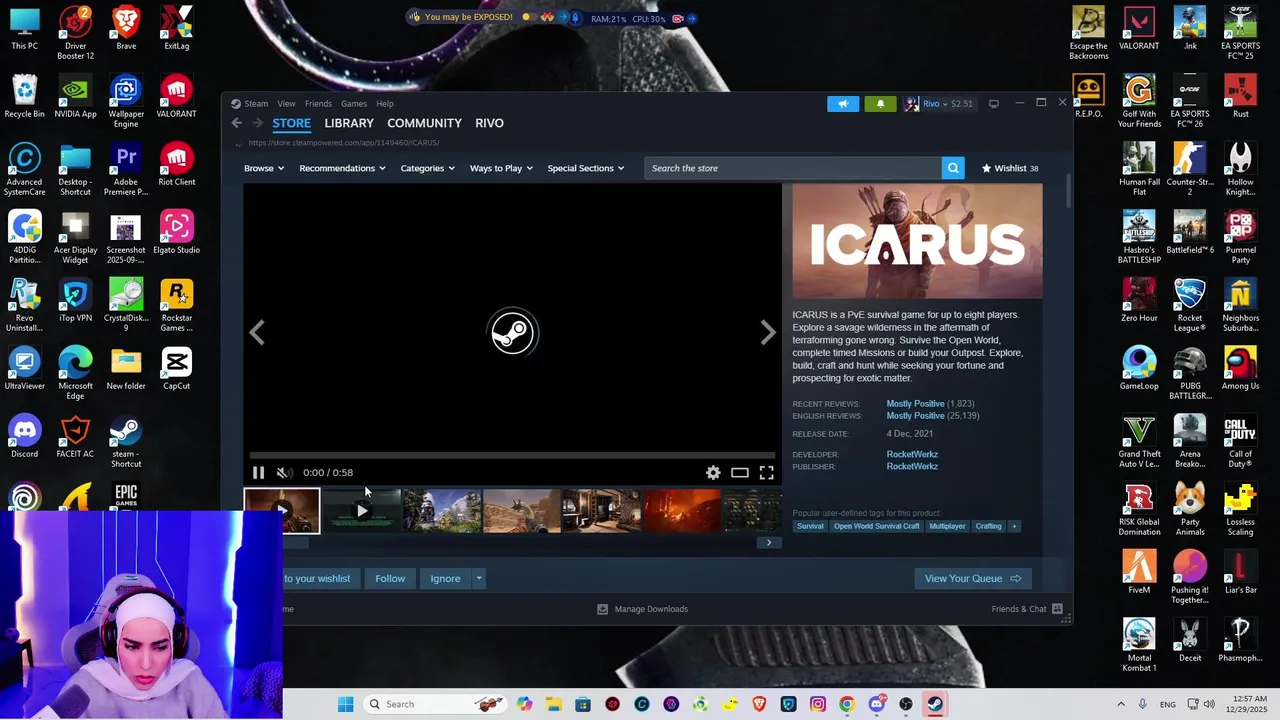
Task: Open the Categories dropdown
Action: pyautogui.click(x=428, y=168)
